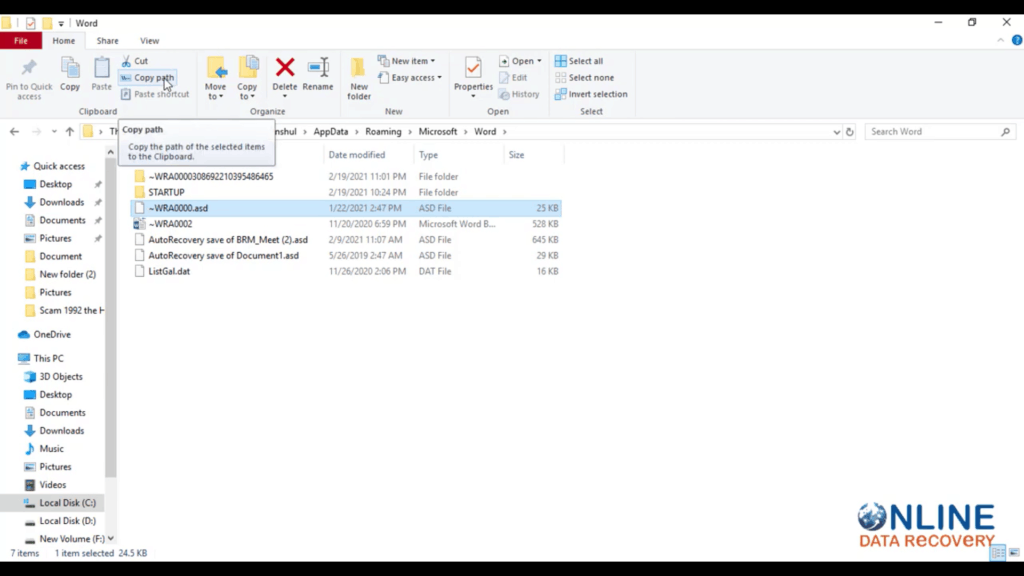Select the ~WRA0000.asd file

pyautogui.click(x=345, y=208)
